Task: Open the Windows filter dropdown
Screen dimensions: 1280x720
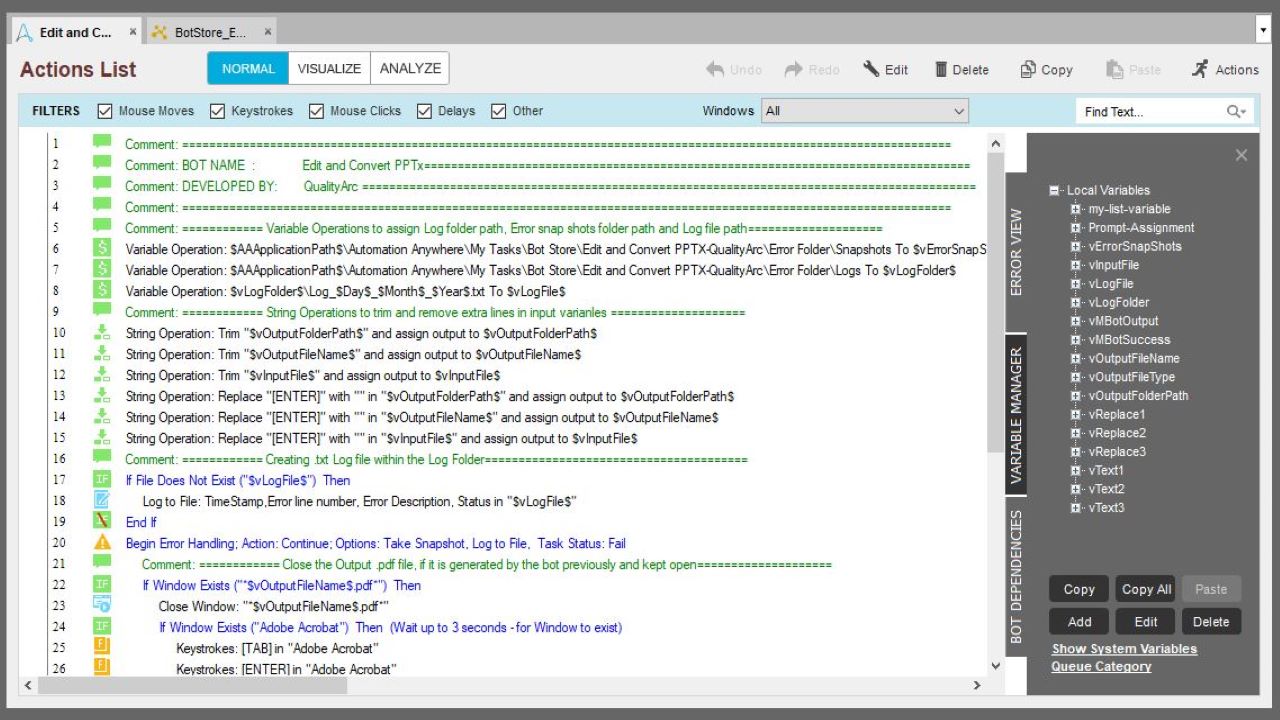Action: pyautogui.click(x=865, y=111)
